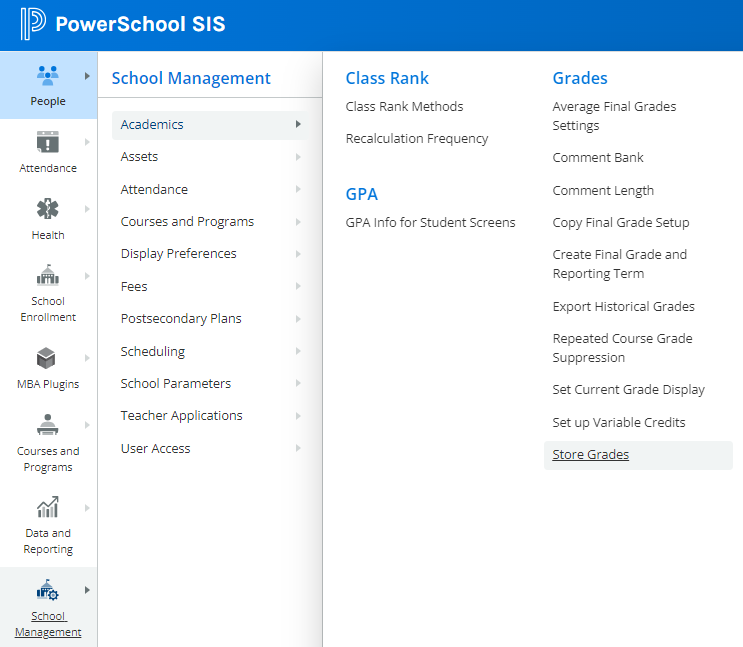Open Set up Variable Credits link

tap(618, 422)
